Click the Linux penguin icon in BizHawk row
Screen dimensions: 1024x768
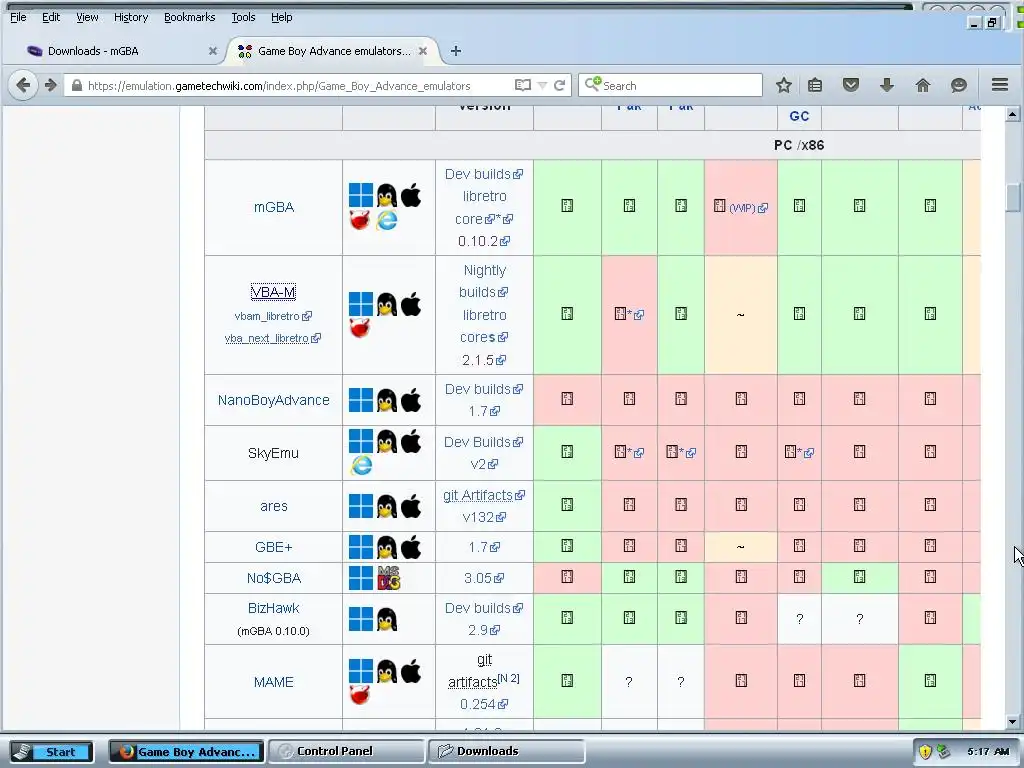[387, 619]
